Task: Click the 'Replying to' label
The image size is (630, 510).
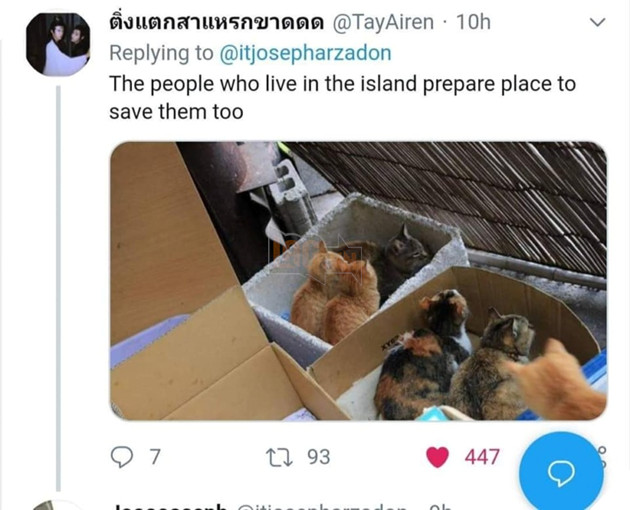Action: 161,53
